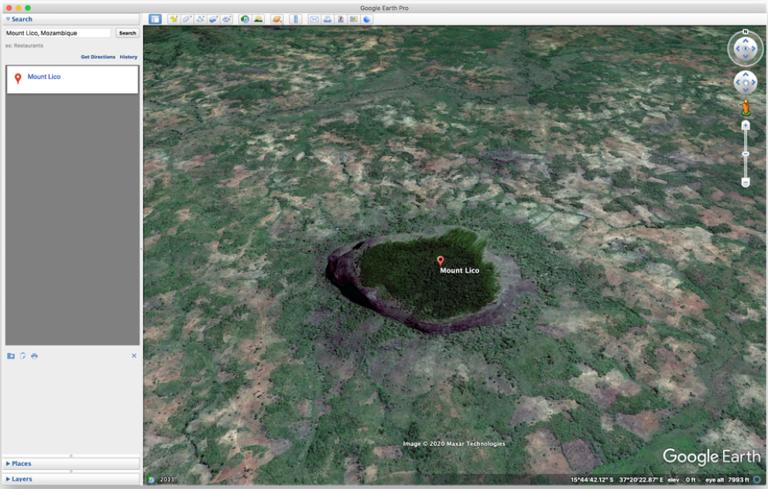Screen dimensions: 768x489
Task: Click the Save Image toolbar icon
Action: tap(340, 19)
